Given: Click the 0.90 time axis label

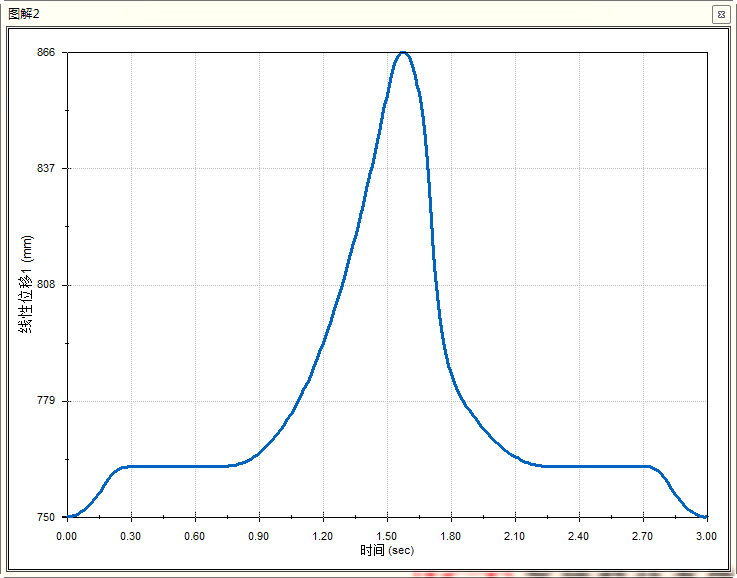Looking at the screenshot, I should (x=258, y=536).
